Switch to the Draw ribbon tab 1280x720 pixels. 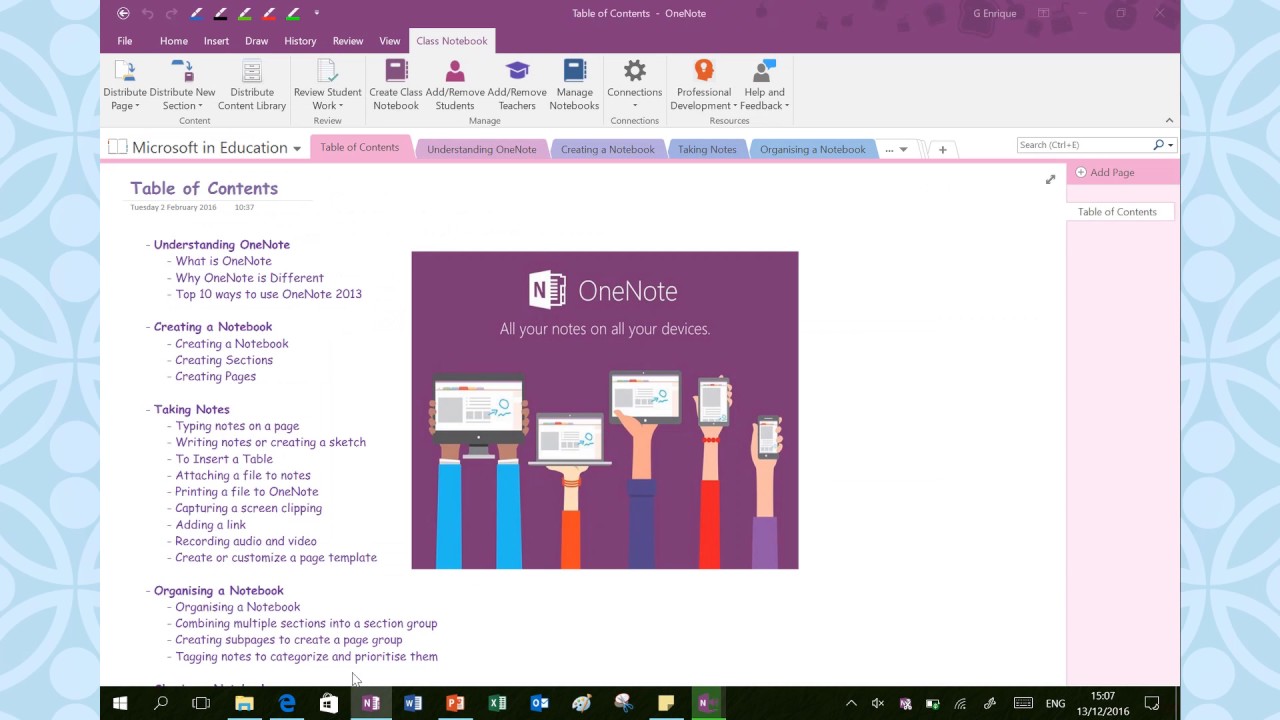(x=257, y=41)
